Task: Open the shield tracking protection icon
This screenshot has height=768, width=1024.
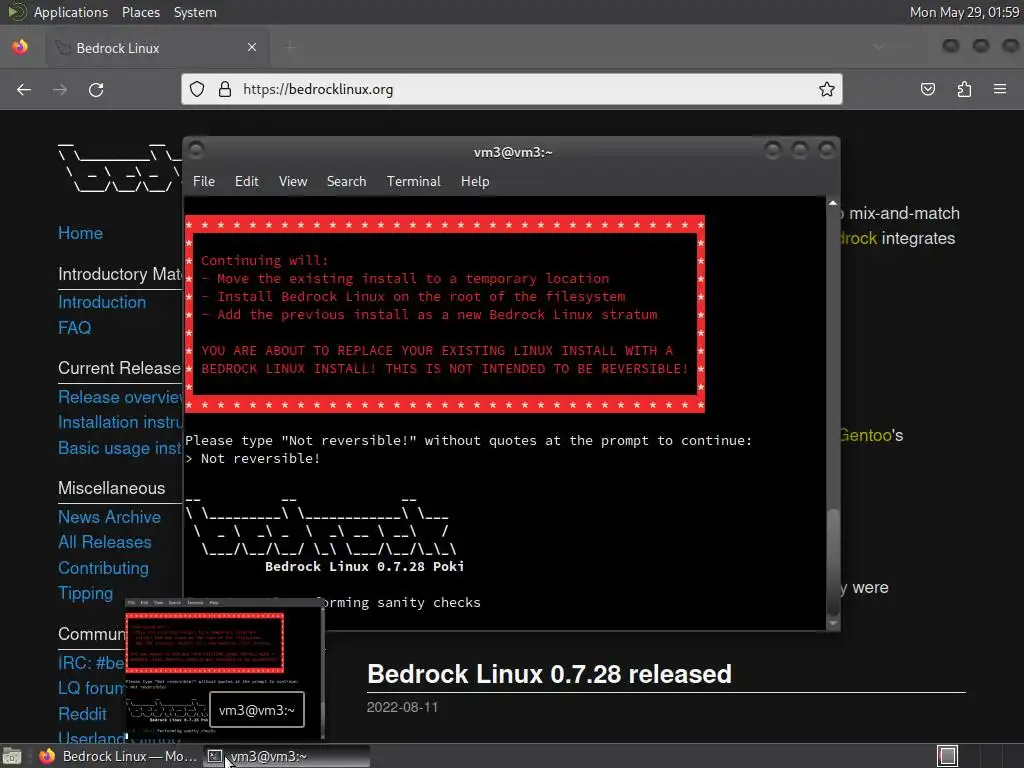Action: [197, 89]
